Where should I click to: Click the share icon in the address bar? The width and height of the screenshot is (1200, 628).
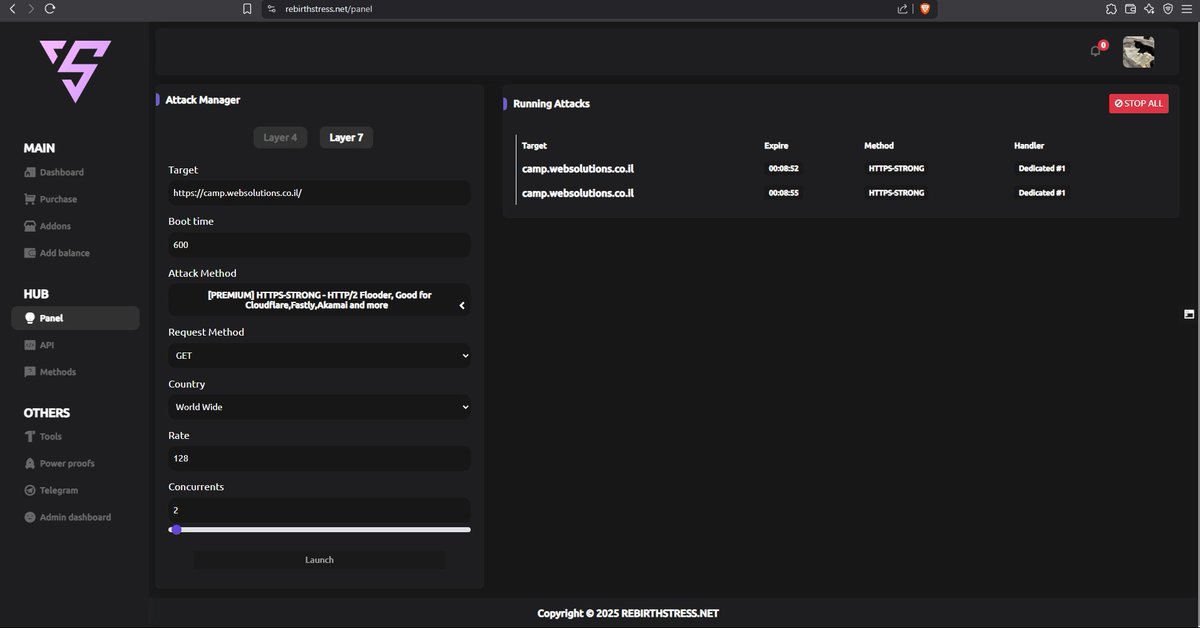tap(903, 9)
